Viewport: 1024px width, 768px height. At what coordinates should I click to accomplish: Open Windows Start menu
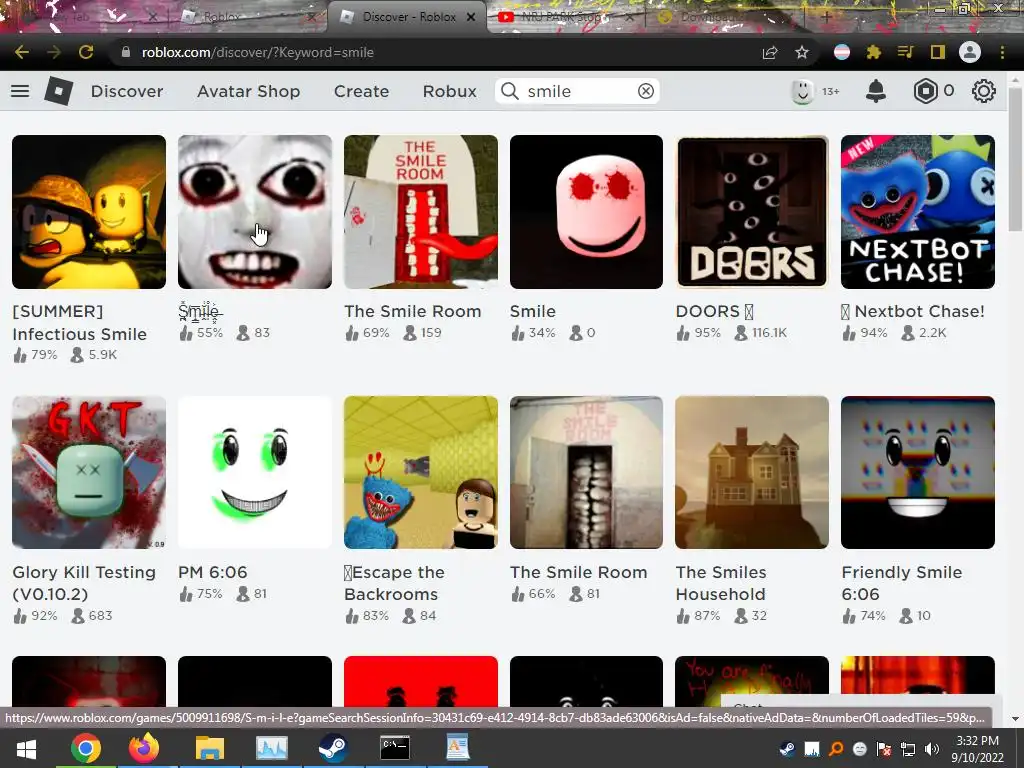[26, 748]
